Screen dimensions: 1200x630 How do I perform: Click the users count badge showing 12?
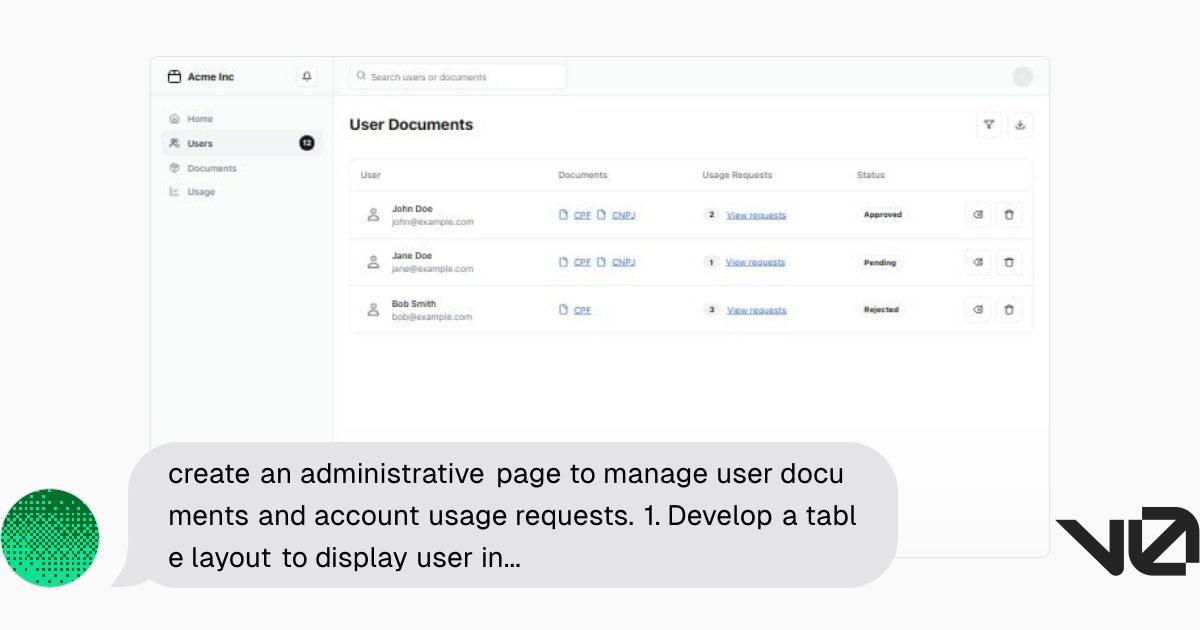[x=307, y=143]
